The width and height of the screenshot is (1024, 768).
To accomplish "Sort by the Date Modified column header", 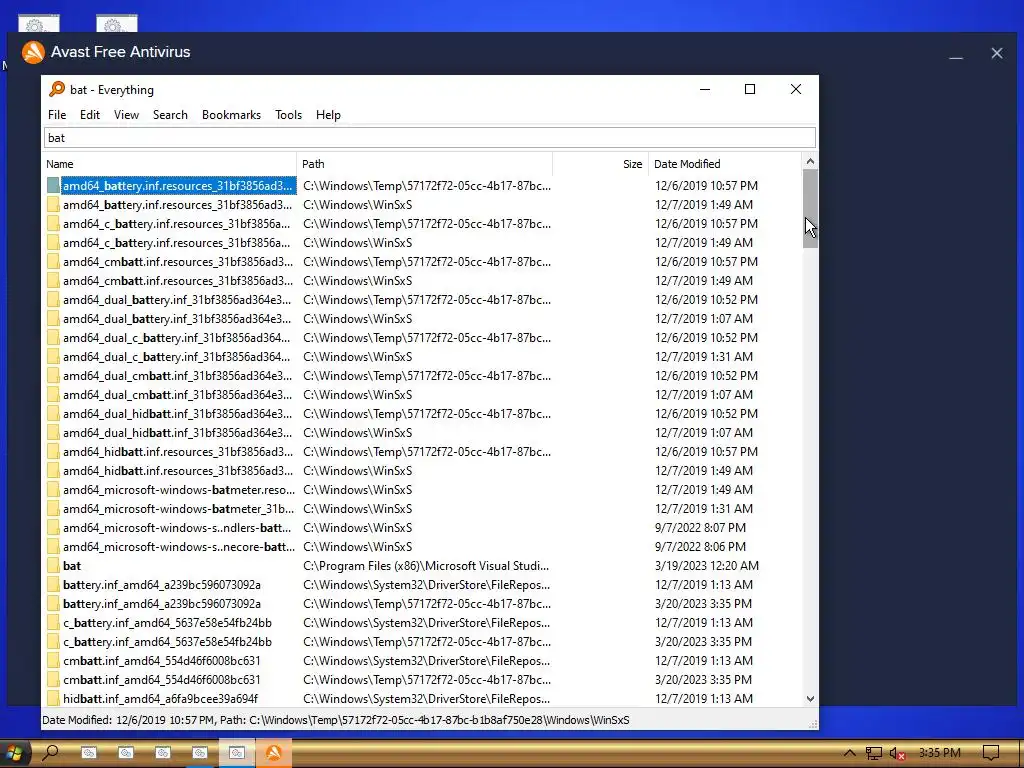I will tap(724, 164).
